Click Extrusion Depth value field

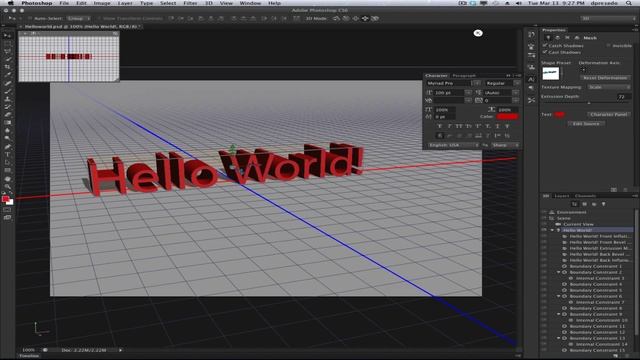[624, 97]
